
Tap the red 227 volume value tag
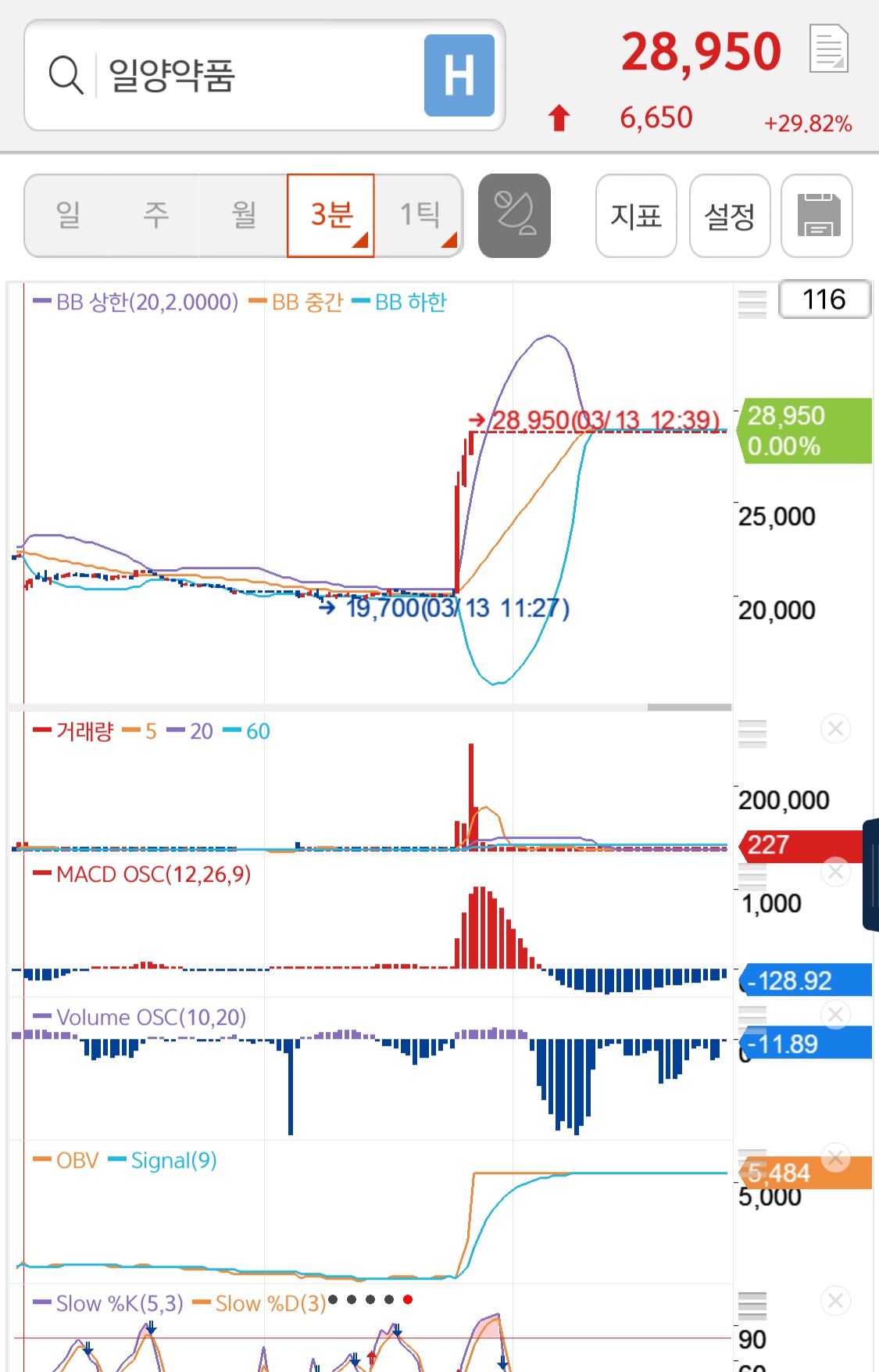(x=801, y=845)
